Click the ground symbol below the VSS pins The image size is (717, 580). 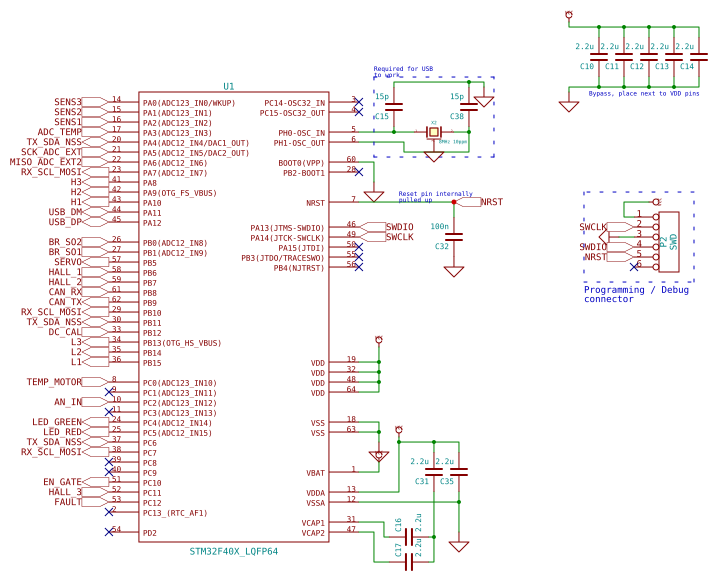(379, 456)
